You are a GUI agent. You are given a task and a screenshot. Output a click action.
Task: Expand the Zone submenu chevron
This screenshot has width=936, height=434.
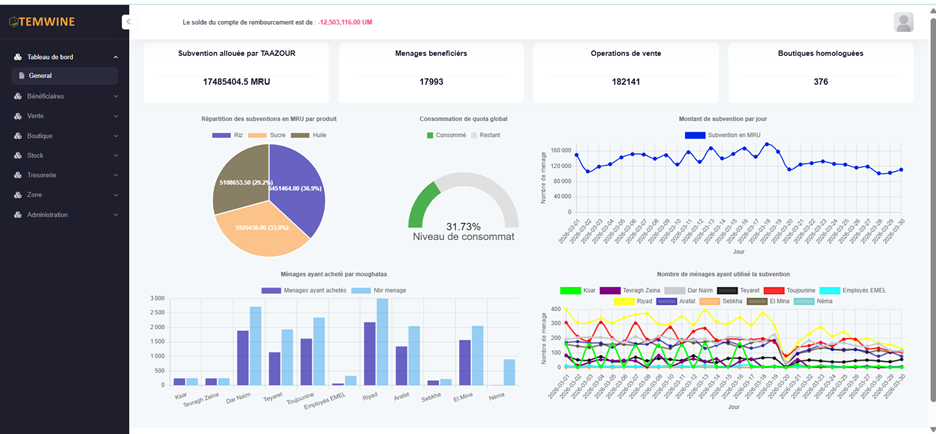116,194
